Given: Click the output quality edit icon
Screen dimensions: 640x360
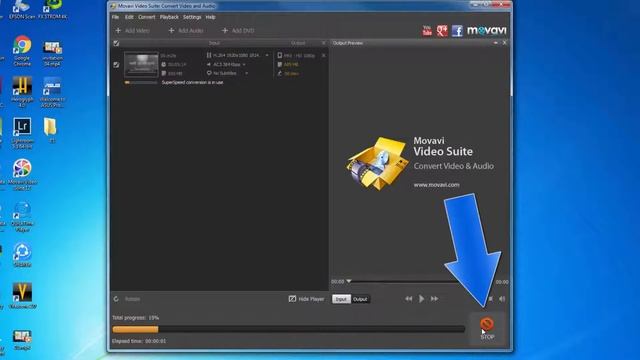Looking at the screenshot, I should (280, 73).
